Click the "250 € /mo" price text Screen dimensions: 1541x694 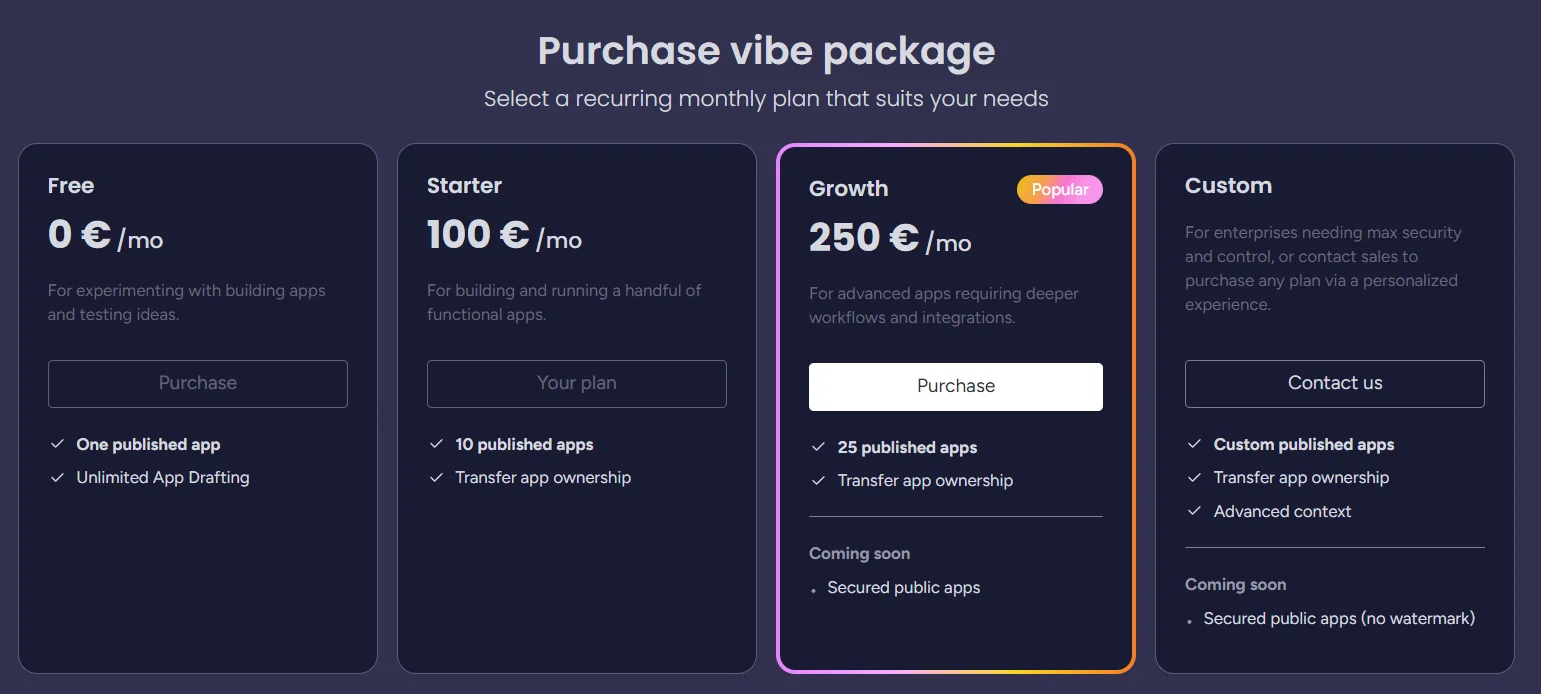pyautogui.click(x=890, y=239)
